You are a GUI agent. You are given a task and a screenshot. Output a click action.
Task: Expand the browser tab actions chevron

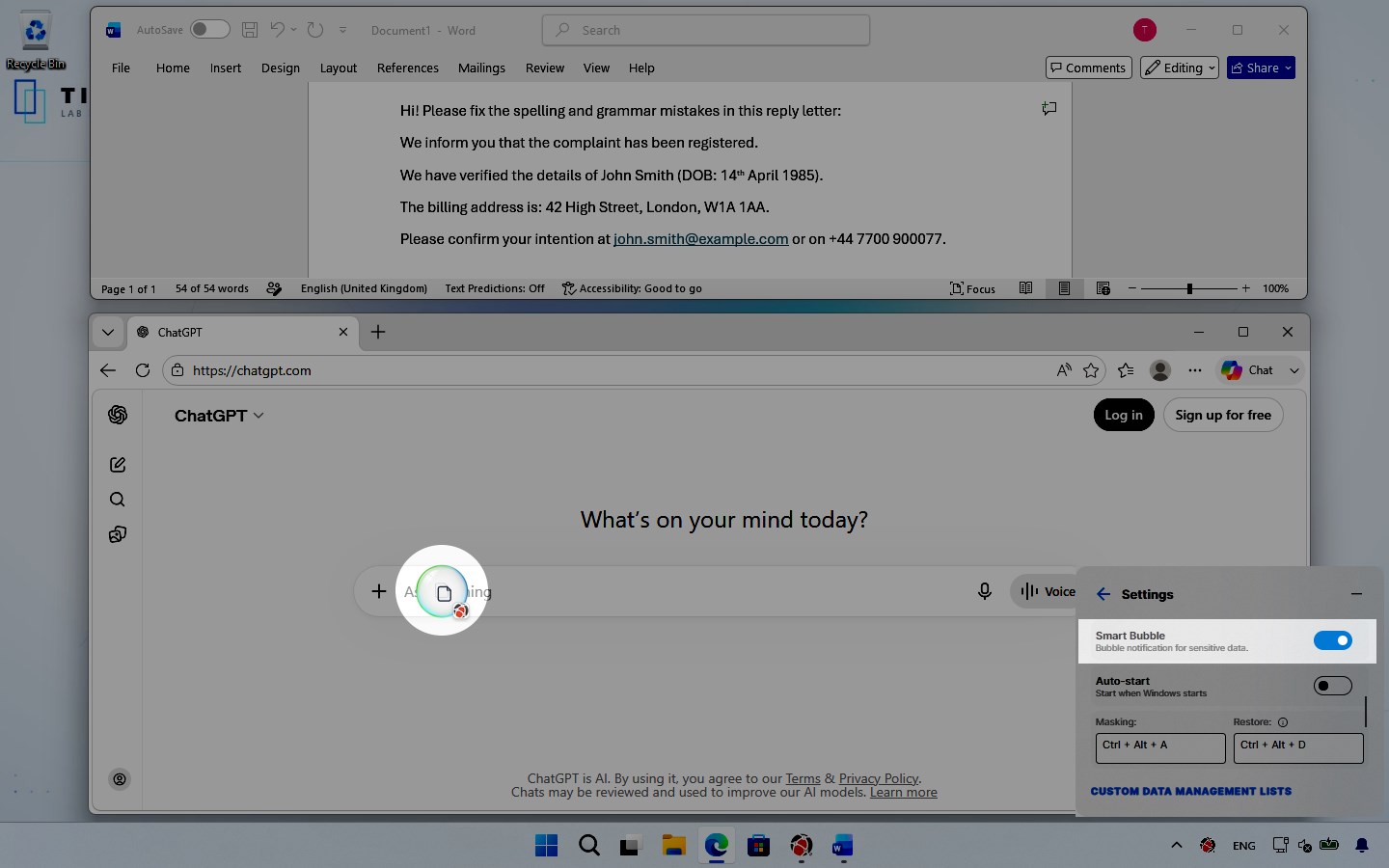click(x=108, y=332)
